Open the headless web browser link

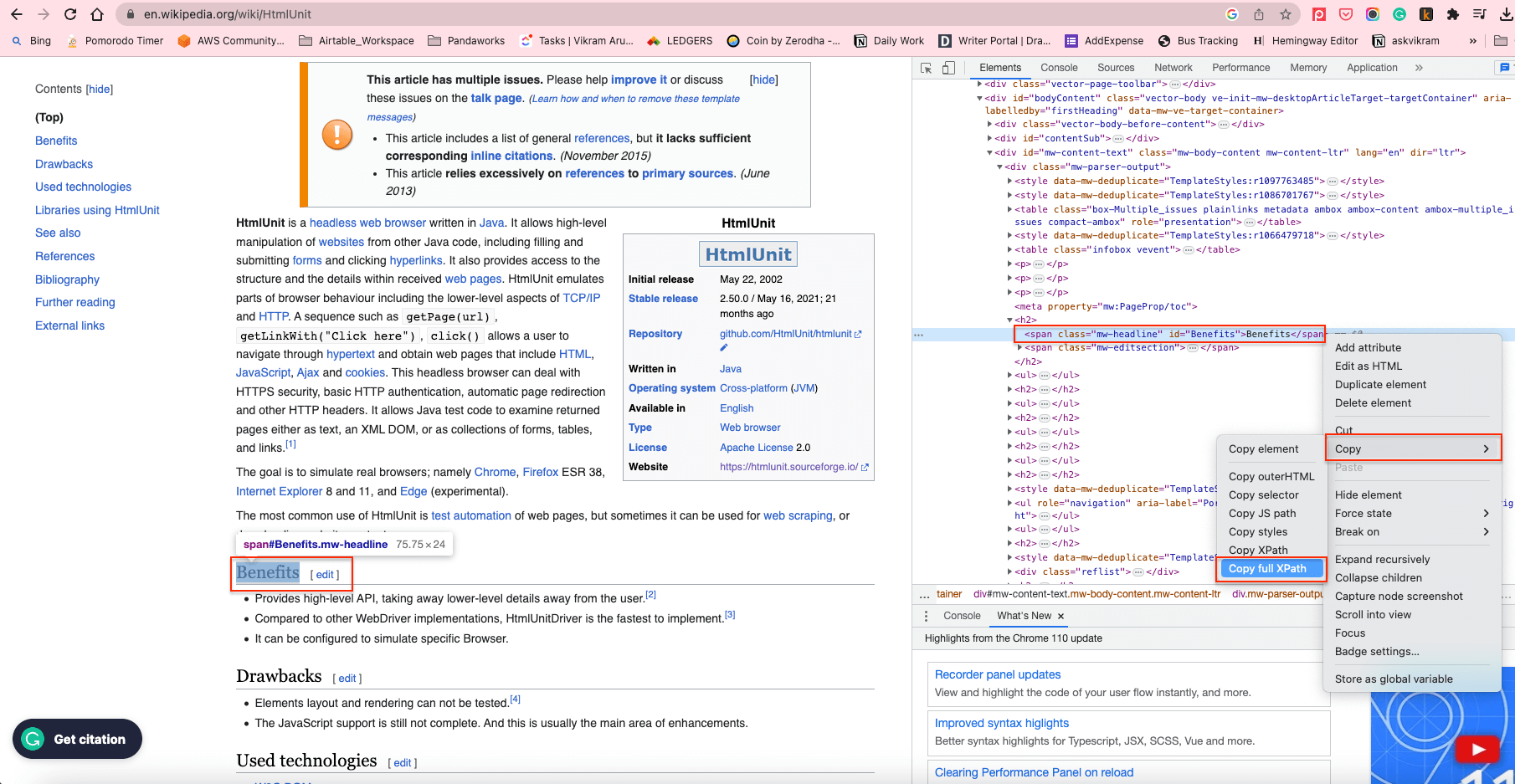tap(367, 223)
